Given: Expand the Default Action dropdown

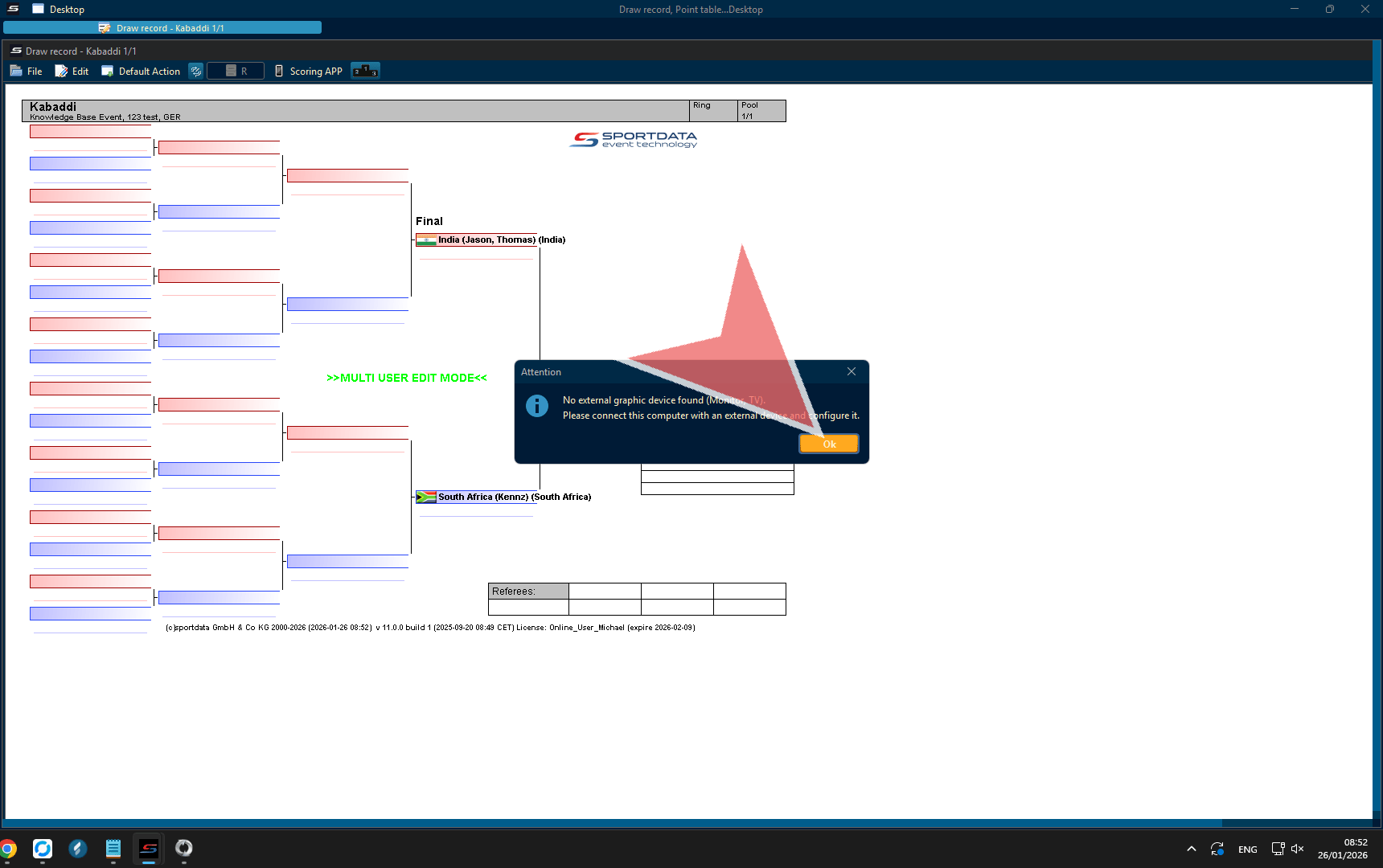Looking at the screenshot, I should coord(141,72).
